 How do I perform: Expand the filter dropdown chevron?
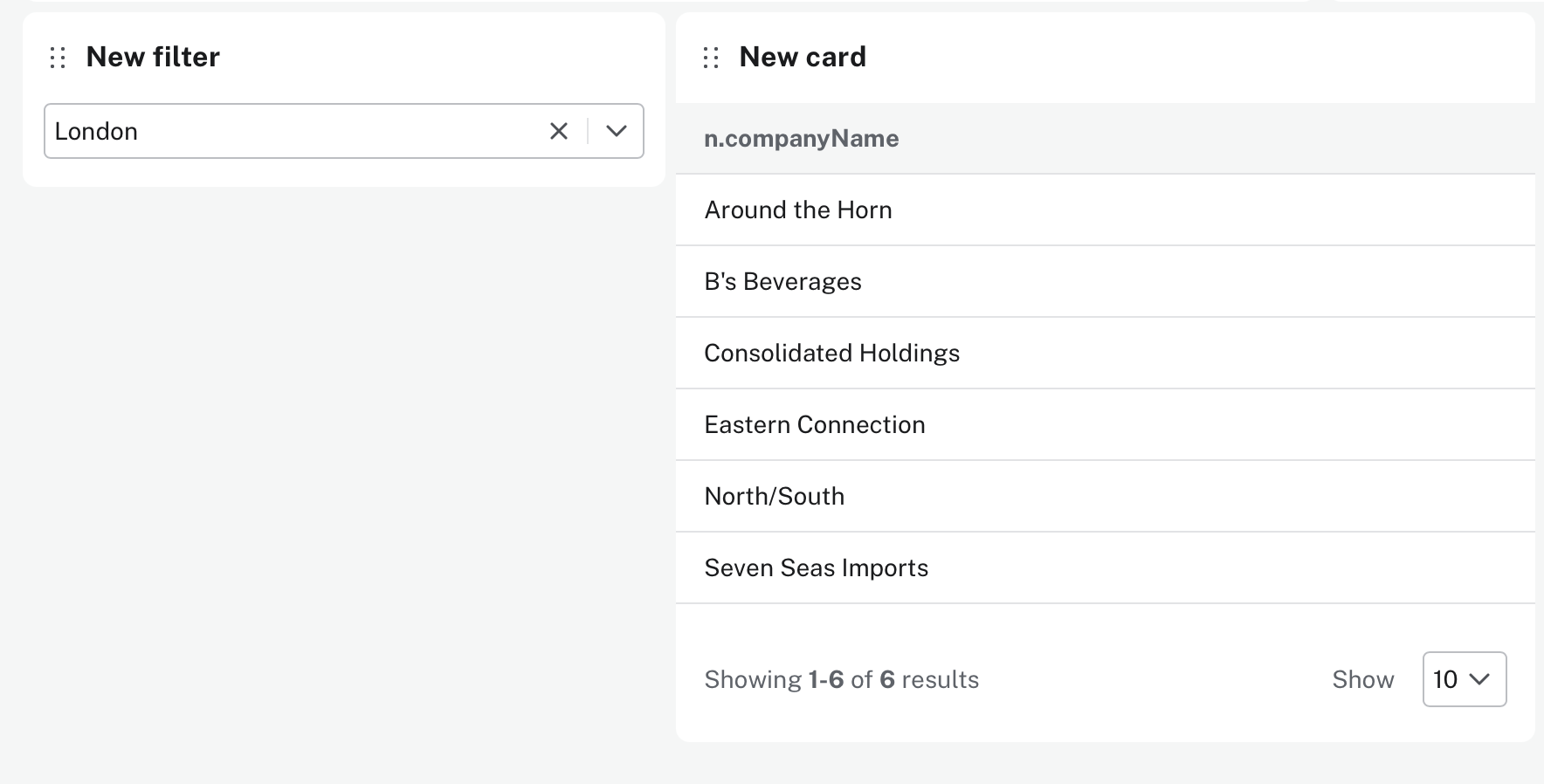(617, 131)
